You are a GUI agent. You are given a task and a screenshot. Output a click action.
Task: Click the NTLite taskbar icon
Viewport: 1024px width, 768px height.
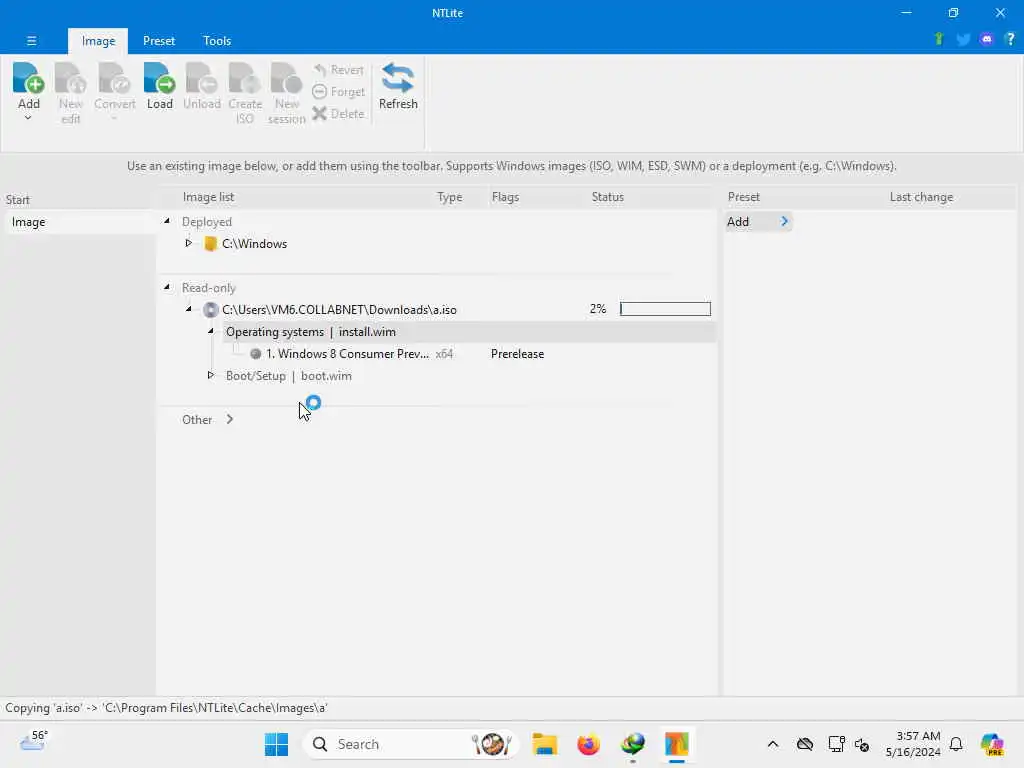click(677, 744)
